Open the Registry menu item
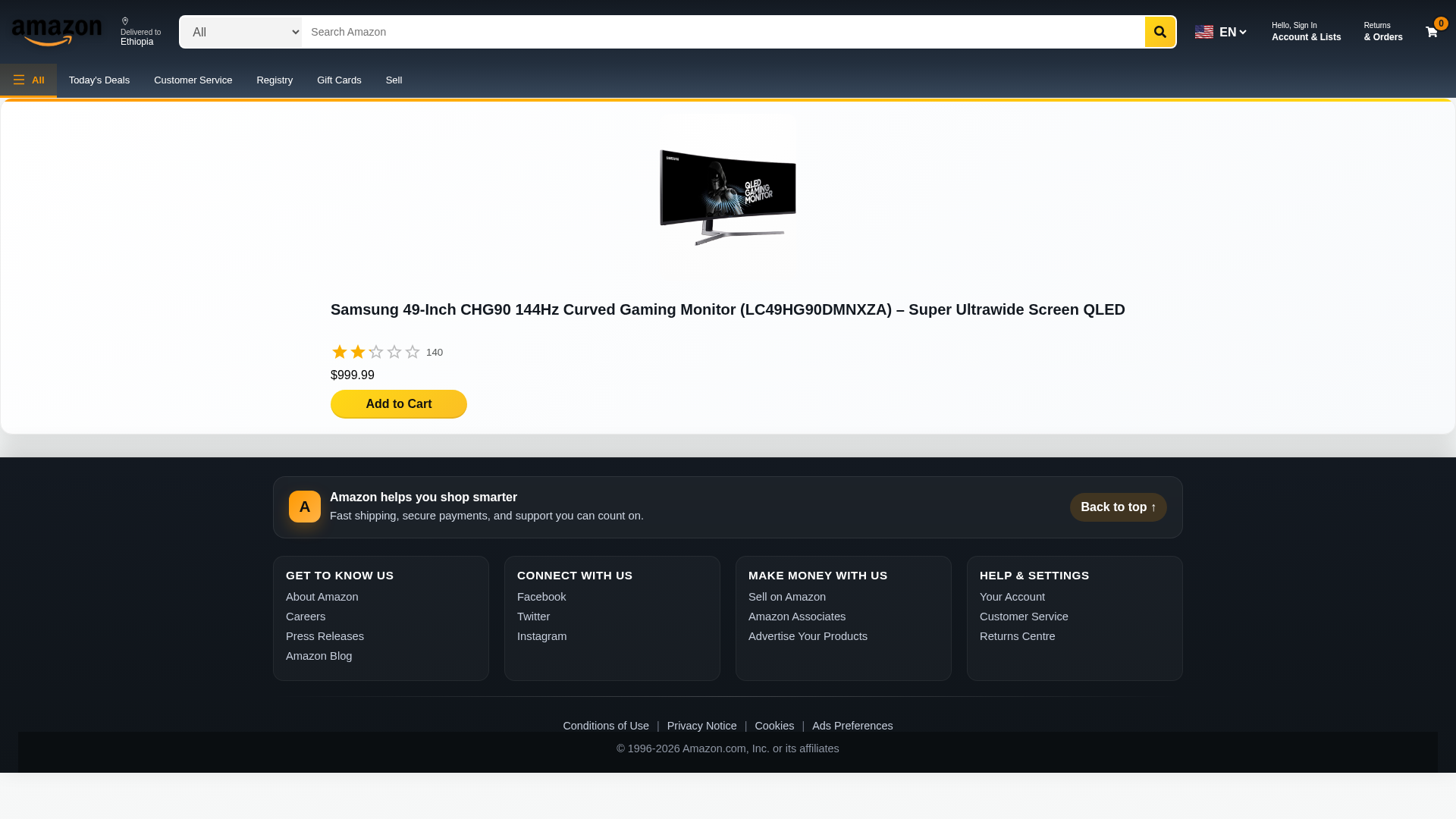 pyautogui.click(x=275, y=80)
